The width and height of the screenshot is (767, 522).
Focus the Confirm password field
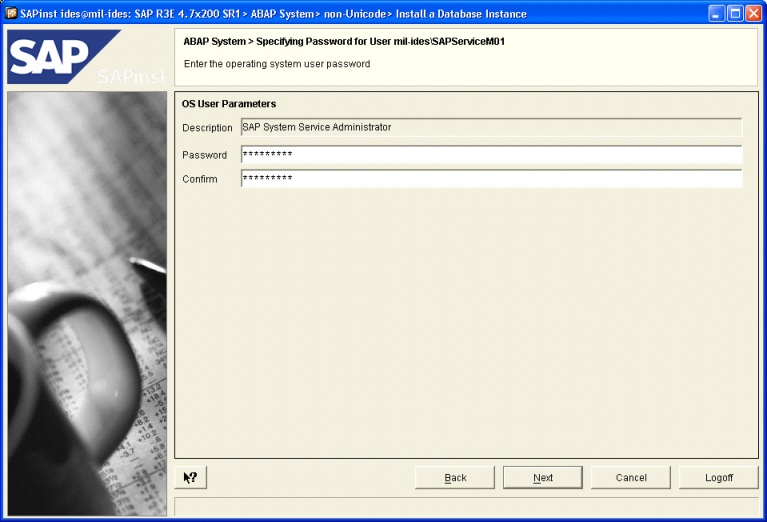tap(491, 178)
